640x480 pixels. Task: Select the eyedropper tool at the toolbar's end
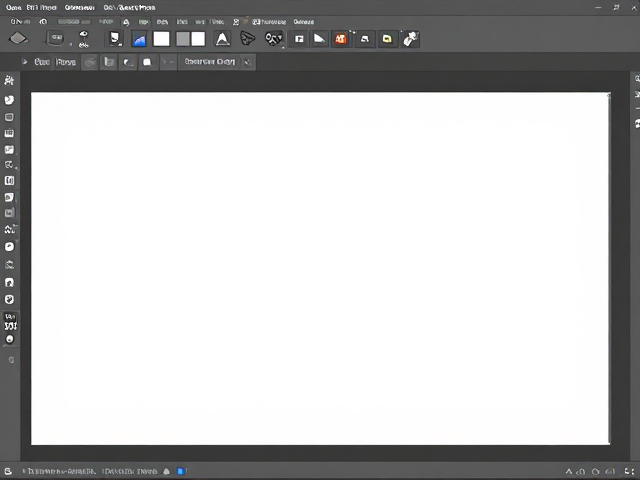[410, 39]
